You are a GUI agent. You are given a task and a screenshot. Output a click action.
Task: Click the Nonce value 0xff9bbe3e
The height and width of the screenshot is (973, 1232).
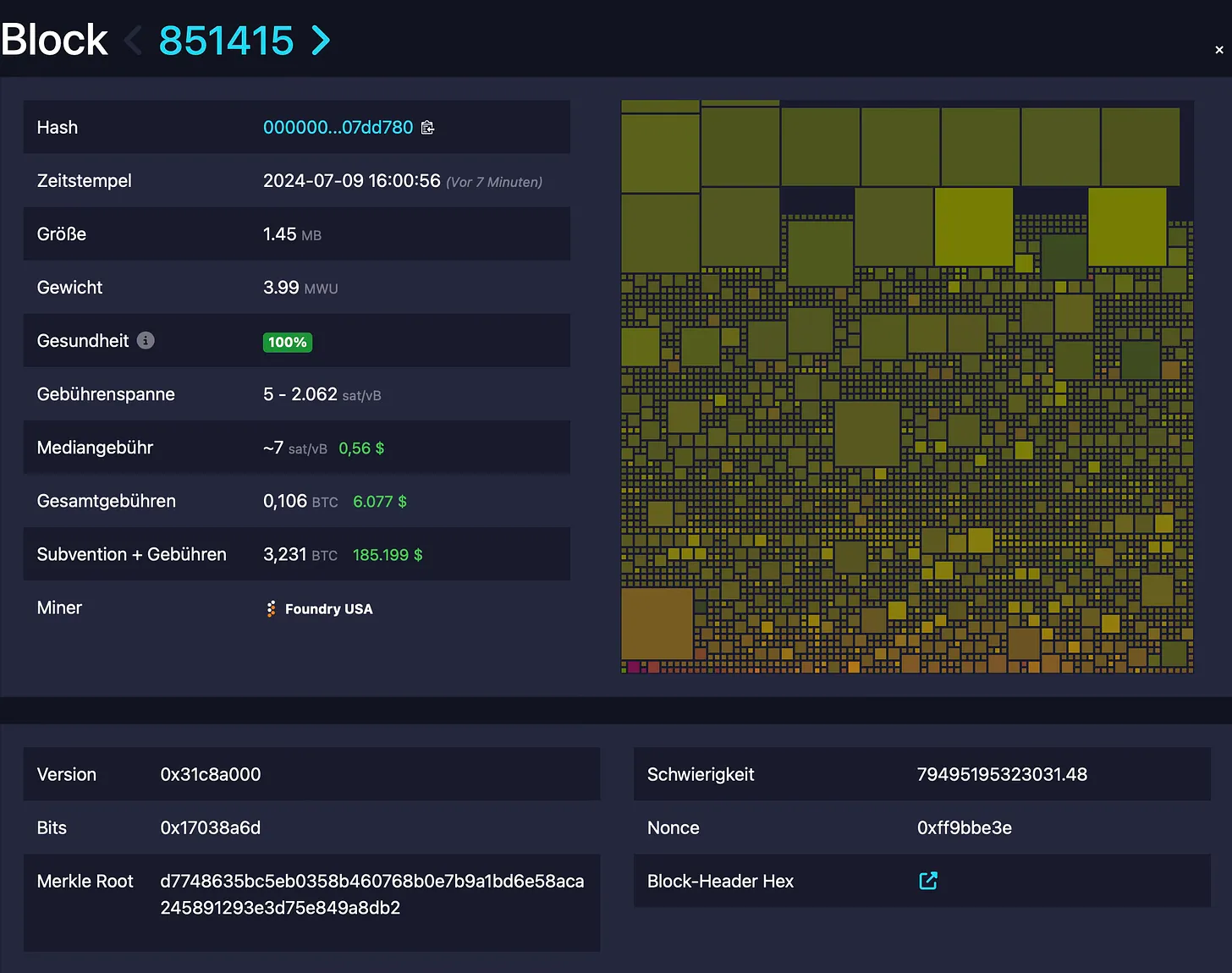coord(964,827)
